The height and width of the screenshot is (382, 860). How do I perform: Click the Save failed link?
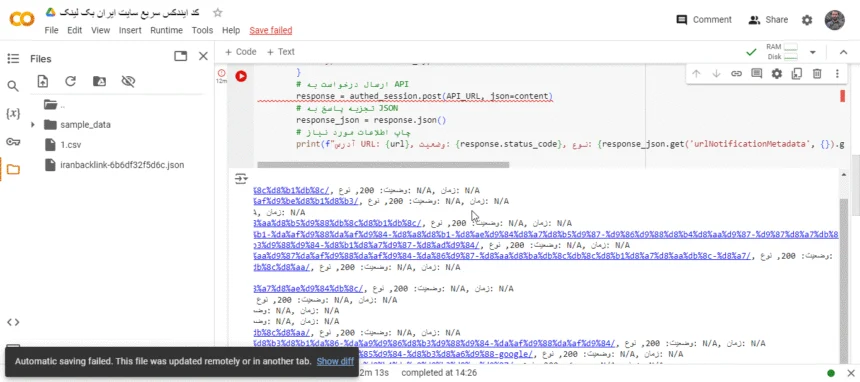tap(270, 30)
